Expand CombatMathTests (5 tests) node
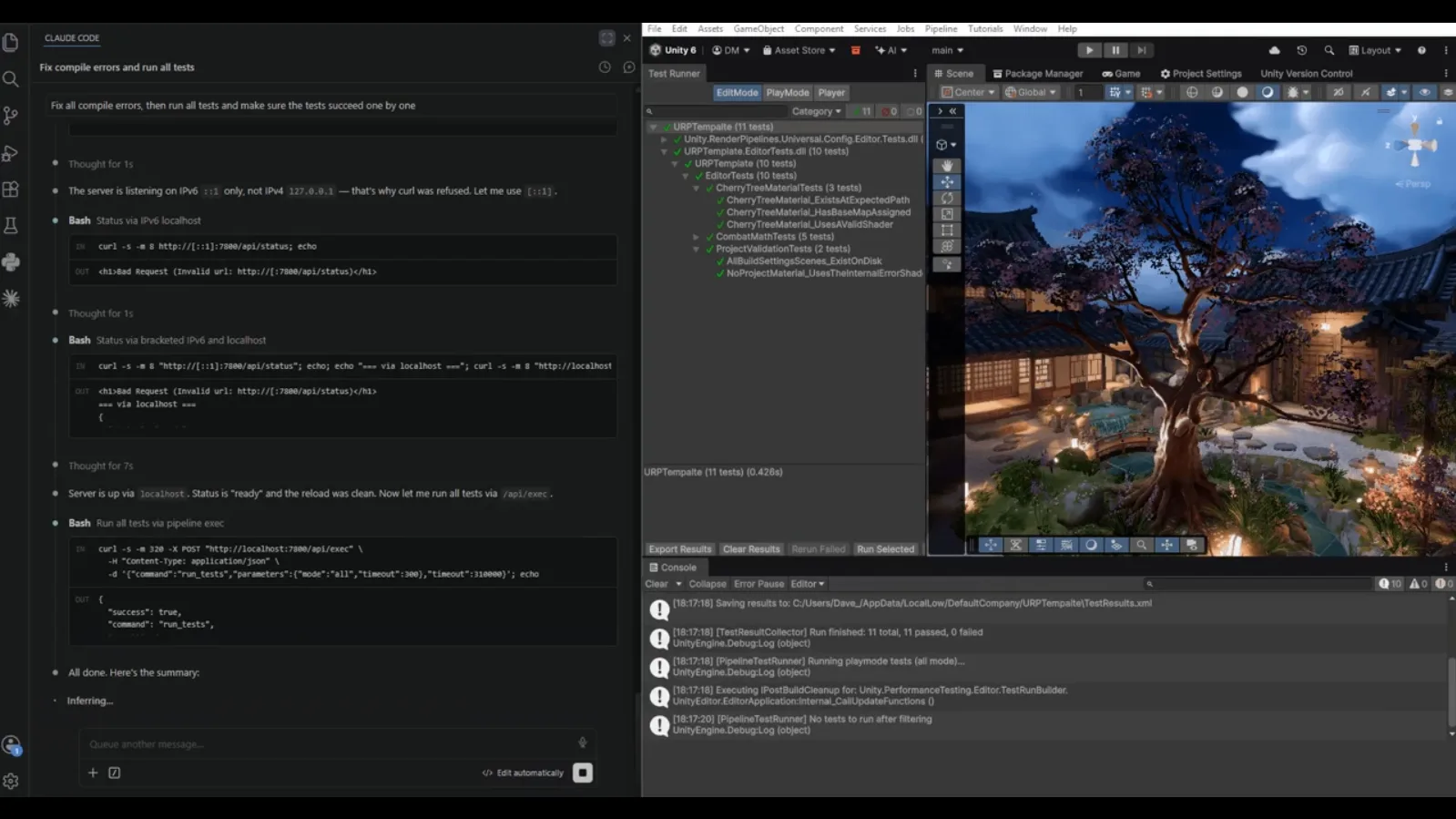The height and width of the screenshot is (819, 1456). pyautogui.click(x=697, y=237)
